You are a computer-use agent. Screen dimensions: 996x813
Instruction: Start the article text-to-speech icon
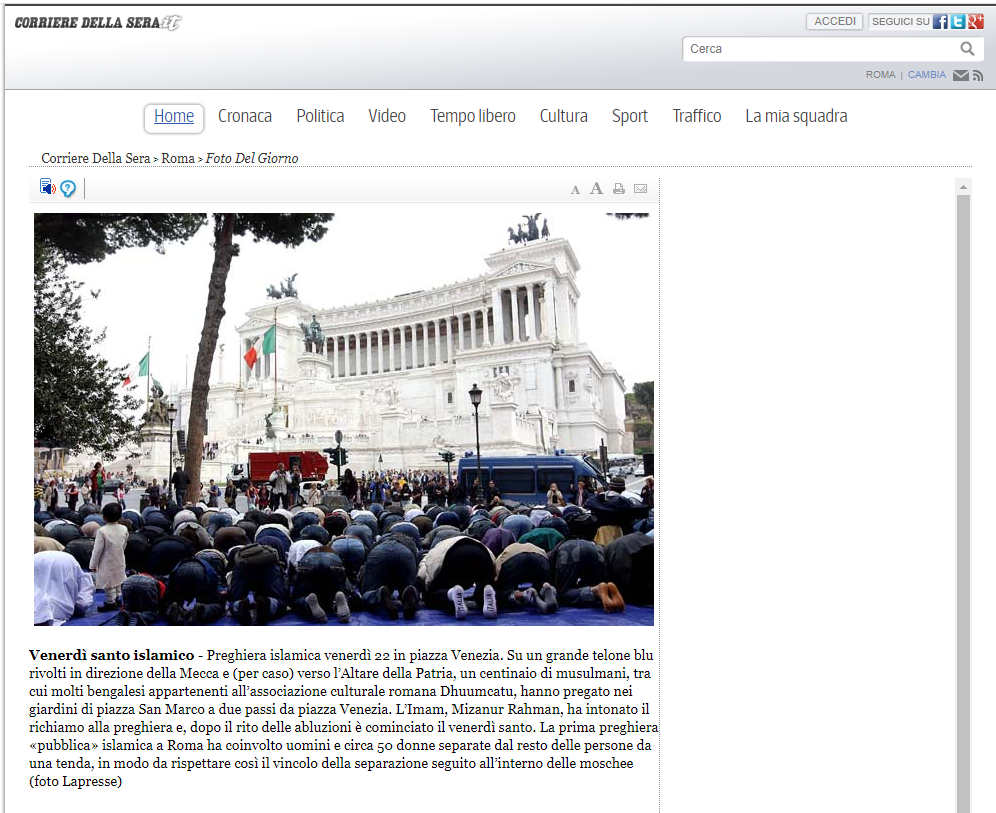48,187
